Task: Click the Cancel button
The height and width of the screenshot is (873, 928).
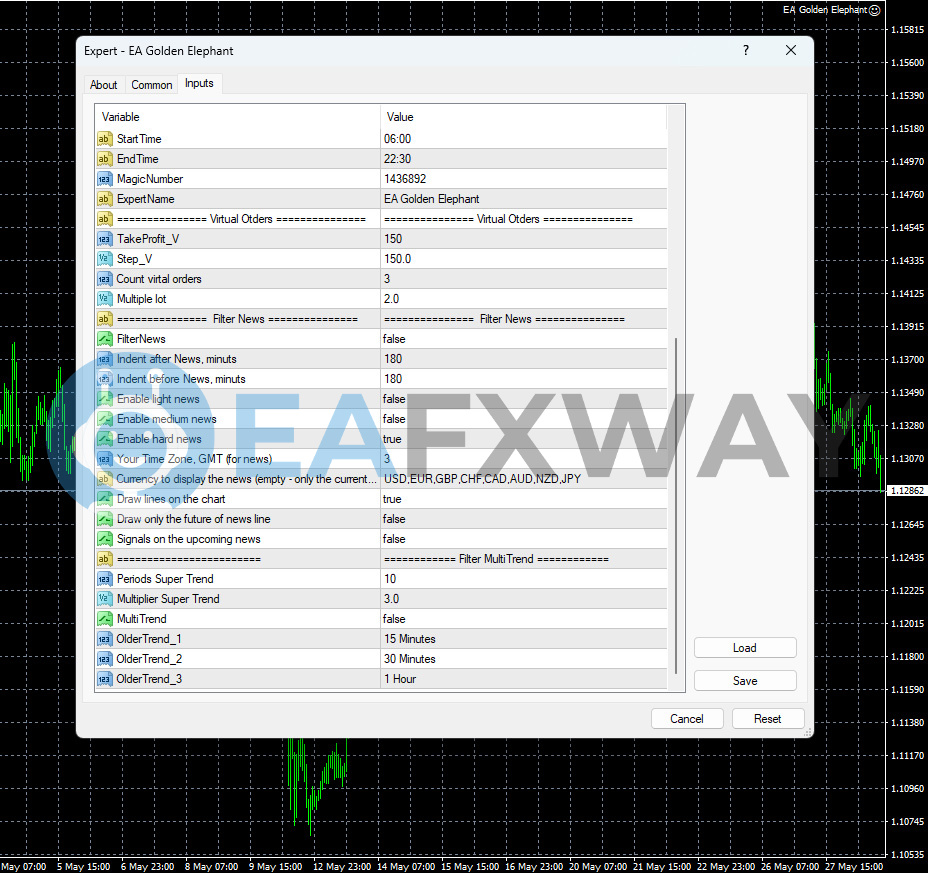Action: (687, 719)
